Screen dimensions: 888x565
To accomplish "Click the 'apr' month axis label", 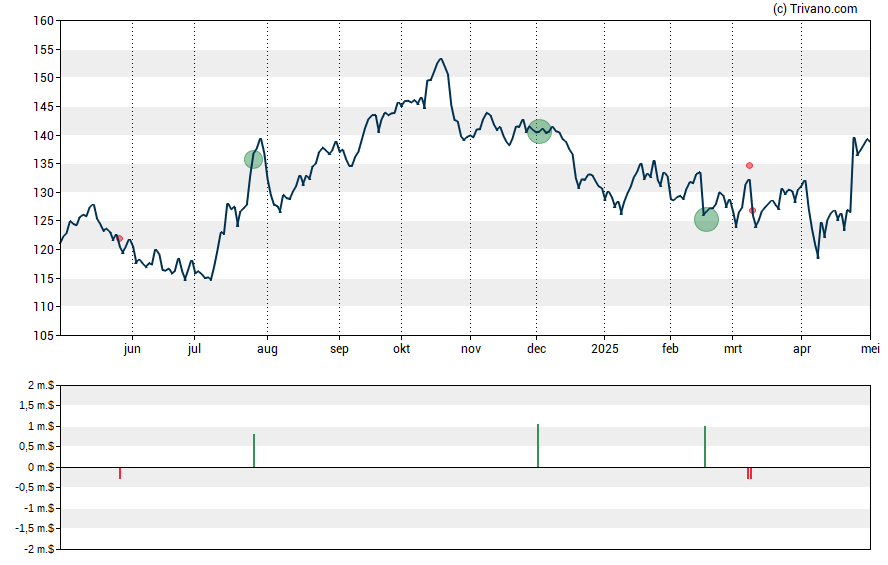I will pos(802,349).
